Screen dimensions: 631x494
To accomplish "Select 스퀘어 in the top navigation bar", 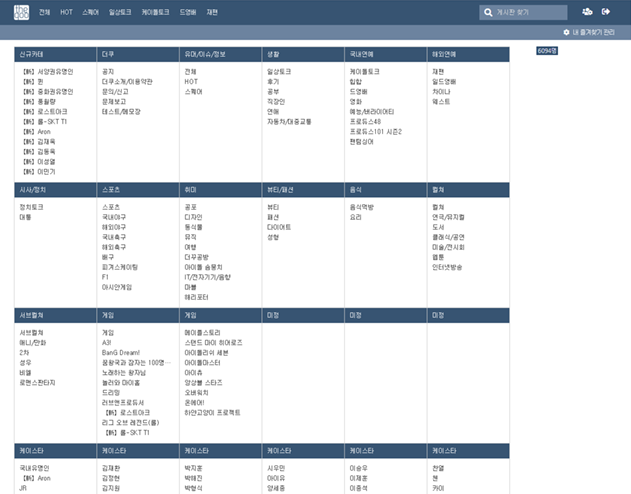I will [91, 12].
